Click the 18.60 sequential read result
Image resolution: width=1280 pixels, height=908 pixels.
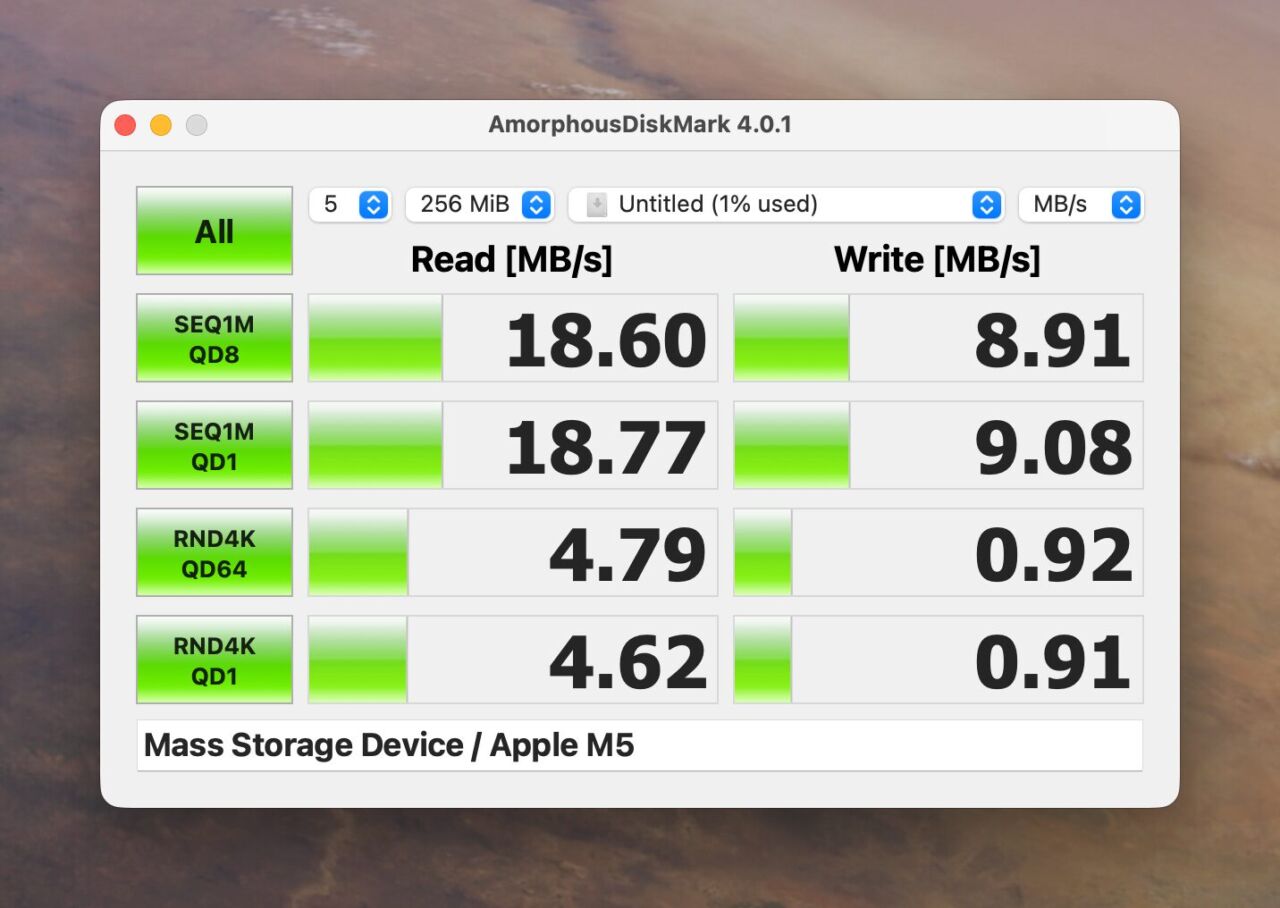click(606, 340)
